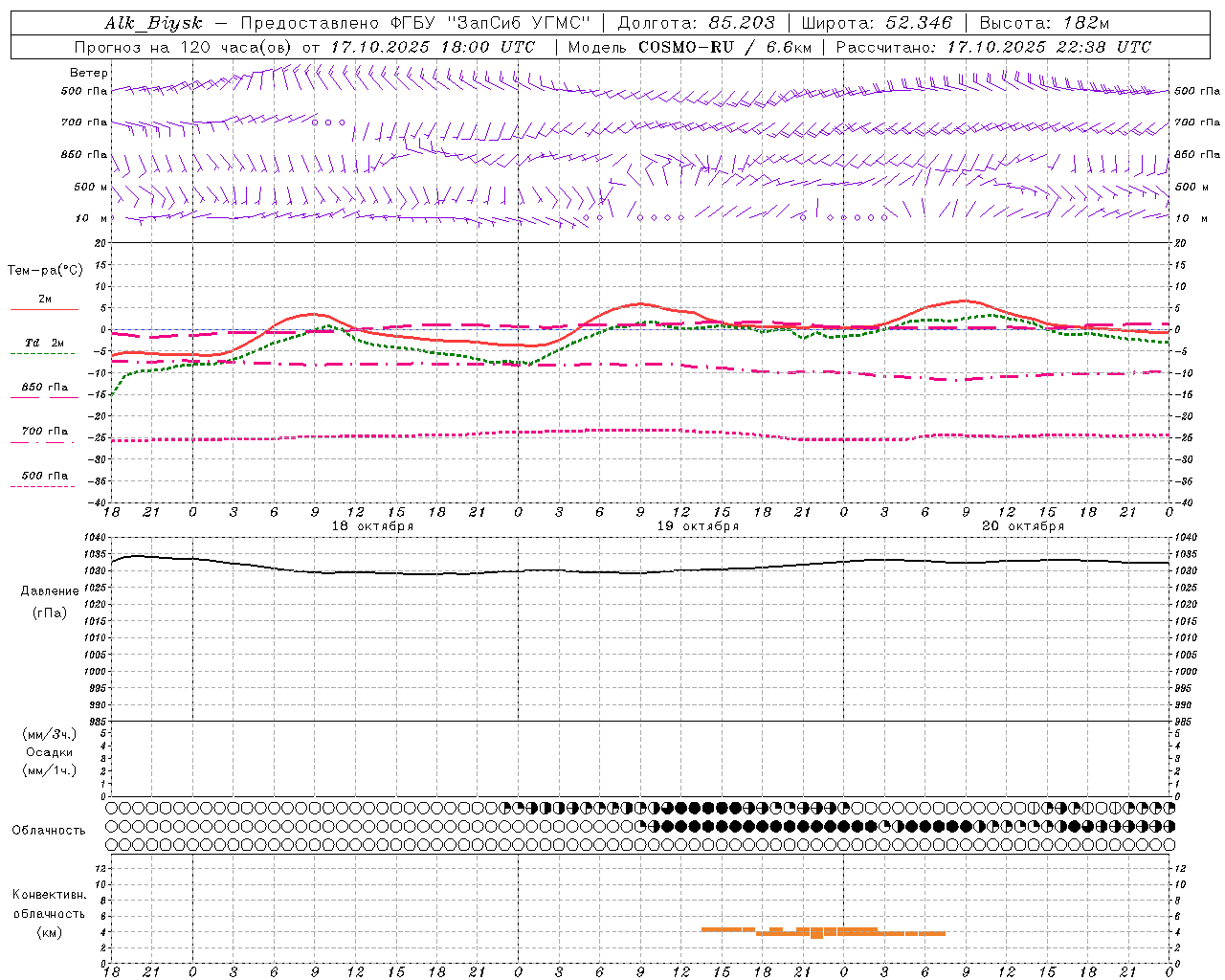
Task: Click the 'Модель COSMO-RU / 6.6км' label
Action: (689, 47)
